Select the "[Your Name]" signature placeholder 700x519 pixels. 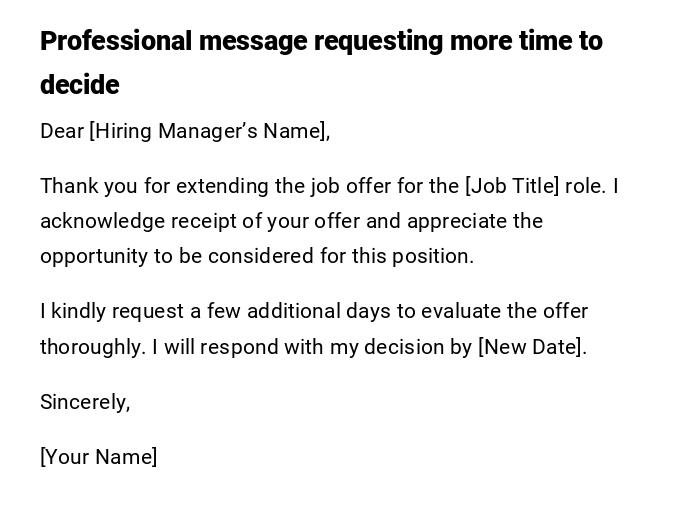[x=98, y=457]
